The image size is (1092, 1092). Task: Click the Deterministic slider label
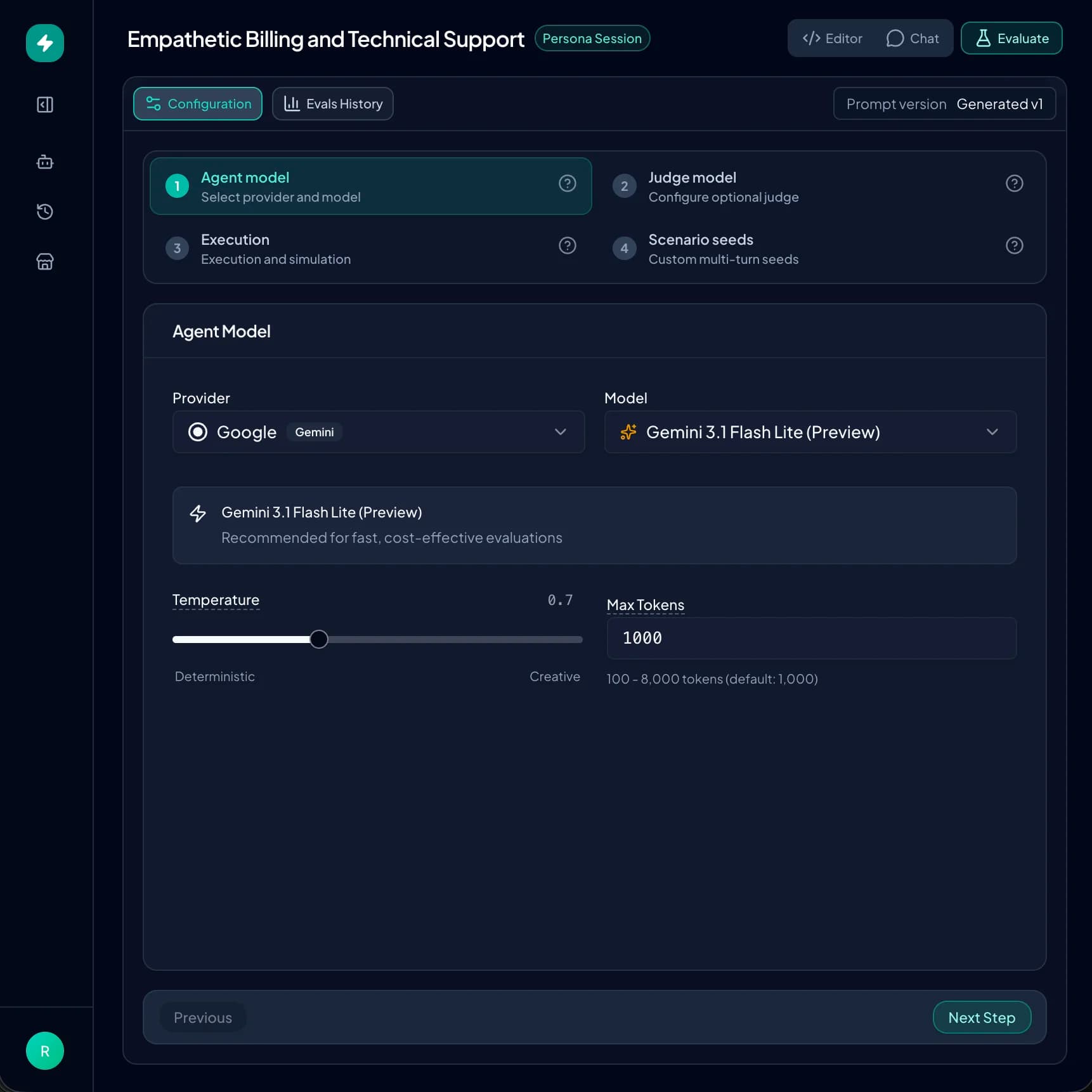tap(215, 677)
